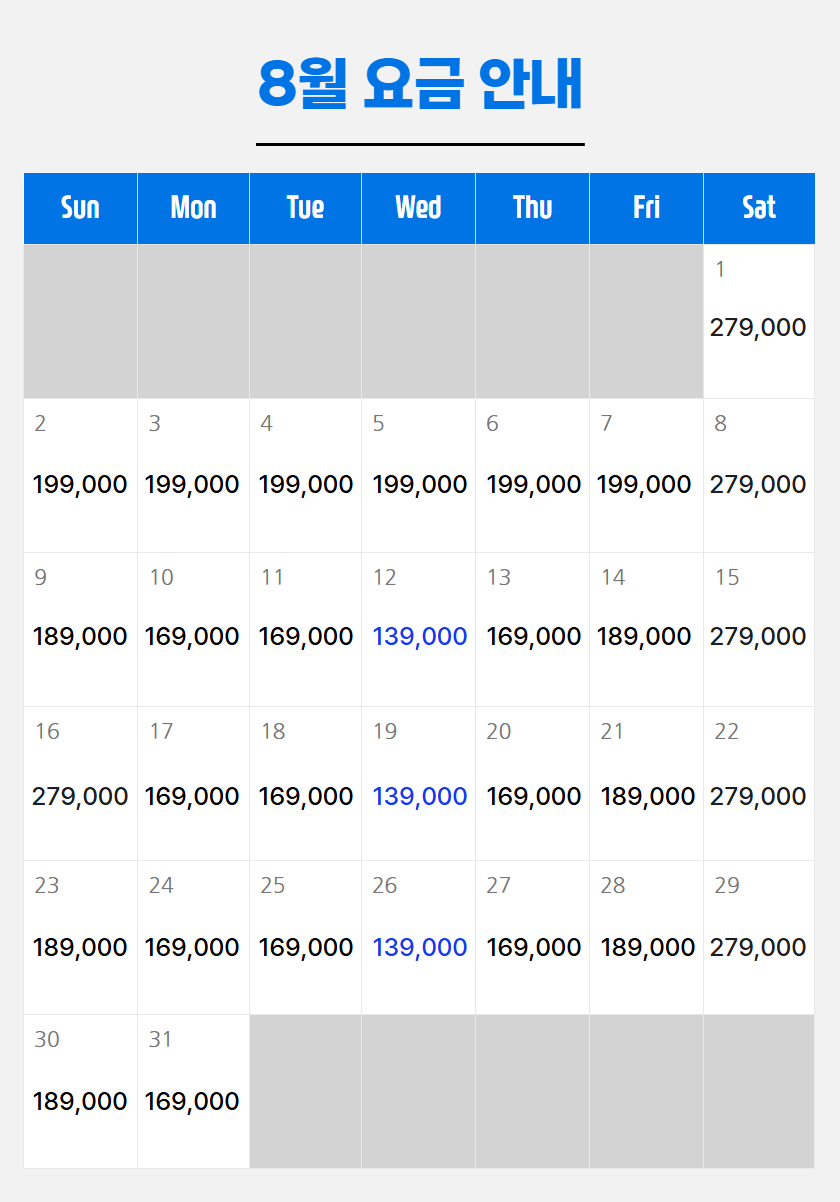The image size is (840, 1202).
Task: Click the August 30 cell
Action: coord(80,1091)
